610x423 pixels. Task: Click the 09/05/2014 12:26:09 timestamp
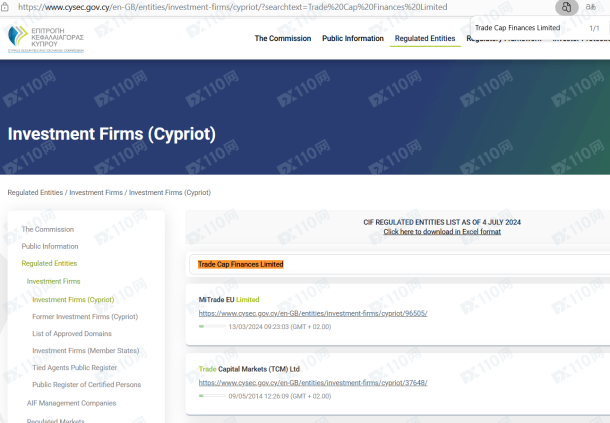coord(280,396)
